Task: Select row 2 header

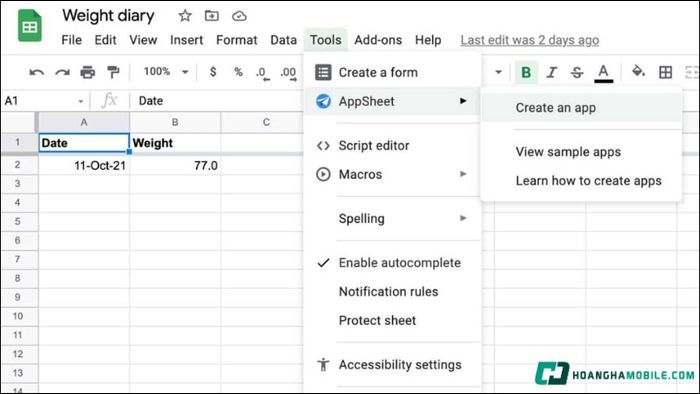Action: point(18,165)
